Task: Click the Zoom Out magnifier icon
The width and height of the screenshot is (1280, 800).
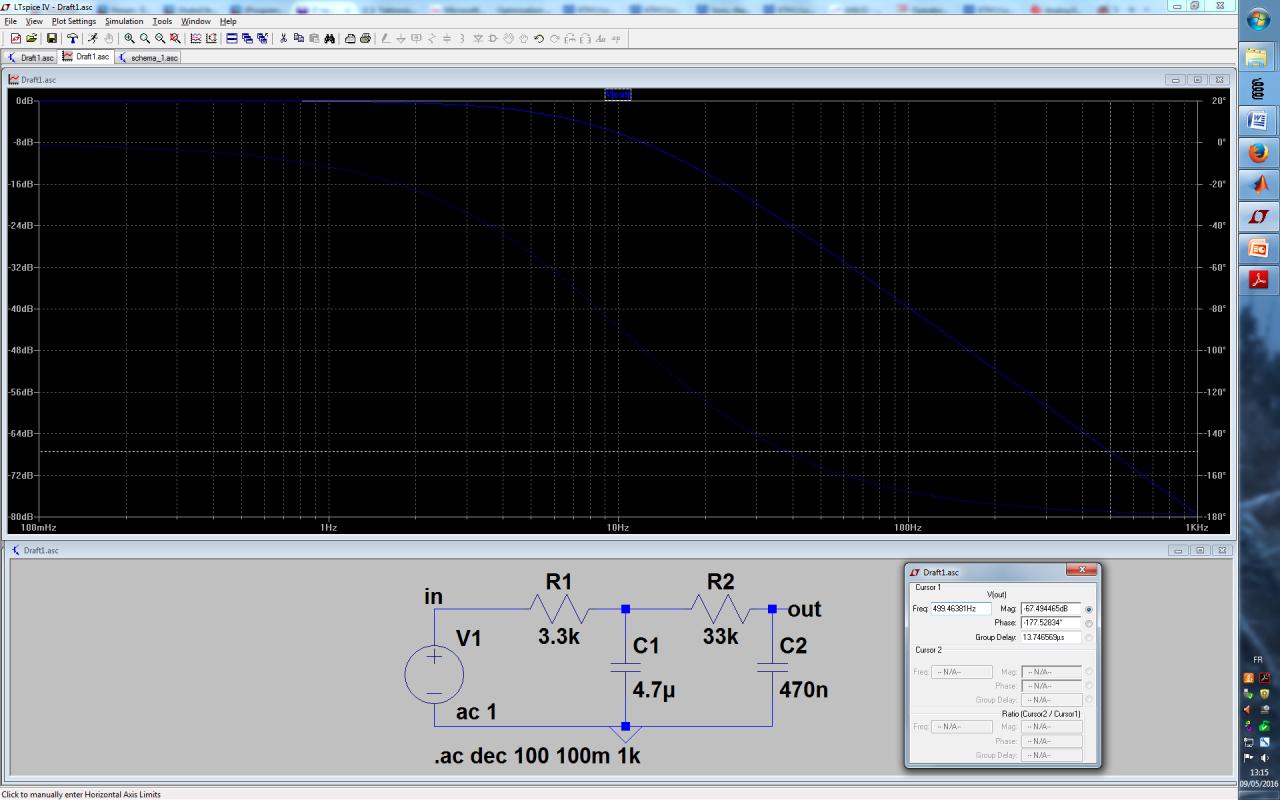Action: [160, 39]
